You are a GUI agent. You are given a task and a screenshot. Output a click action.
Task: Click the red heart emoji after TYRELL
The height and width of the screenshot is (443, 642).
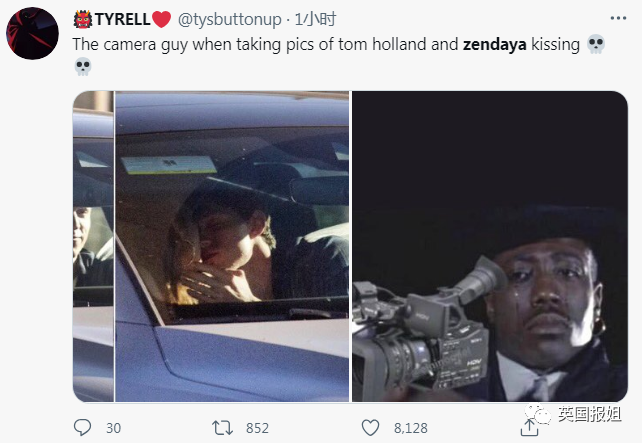click(x=161, y=19)
